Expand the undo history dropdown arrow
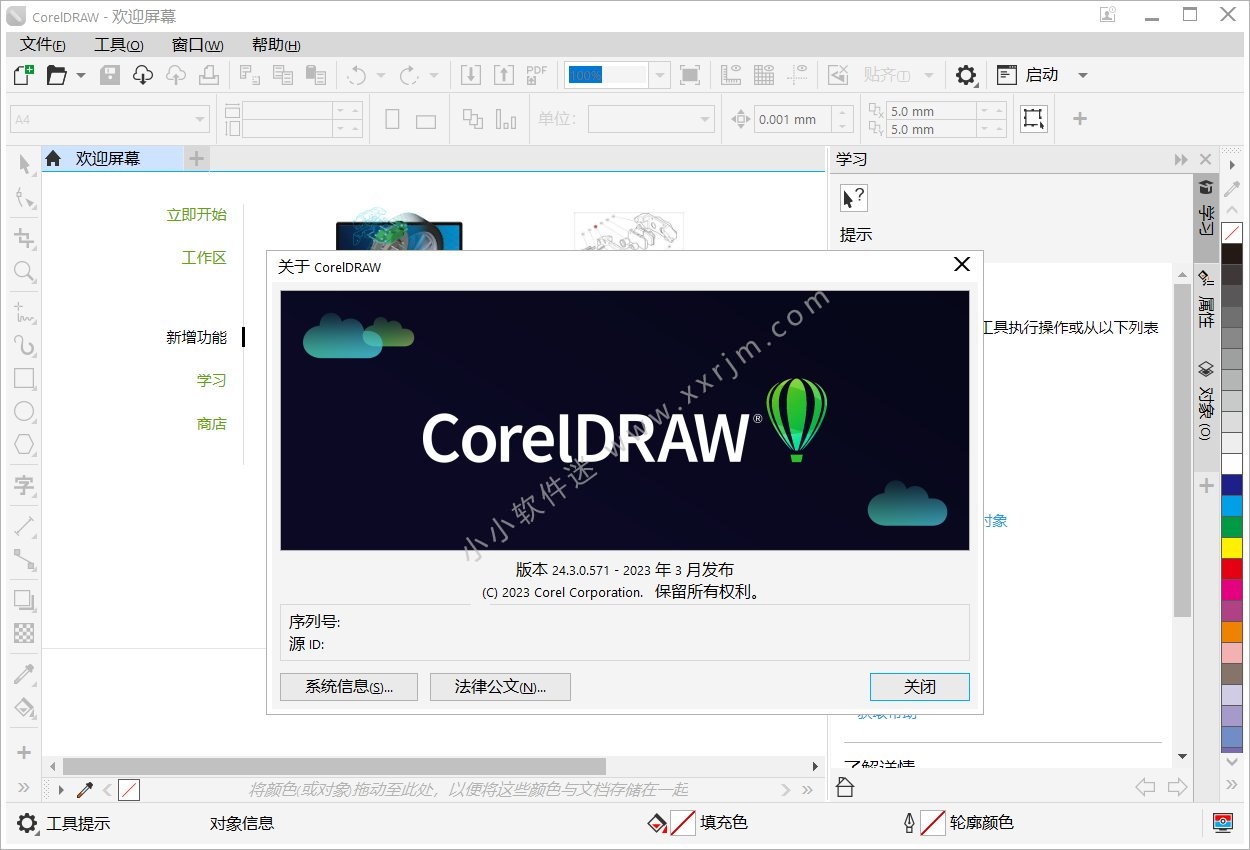Screen dimensions: 1250x850 pos(381,75)
